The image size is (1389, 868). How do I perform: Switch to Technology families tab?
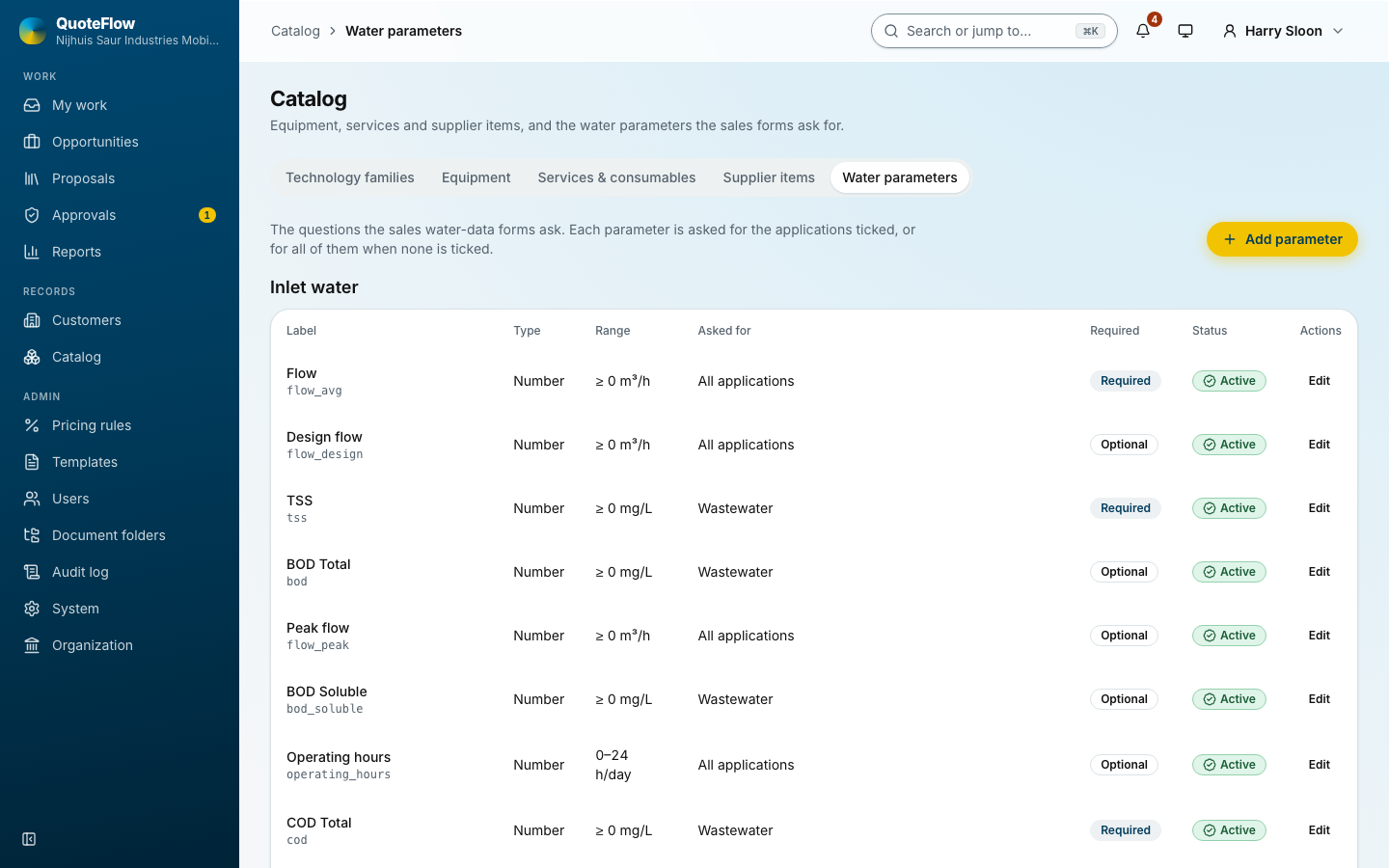[350, 177]
